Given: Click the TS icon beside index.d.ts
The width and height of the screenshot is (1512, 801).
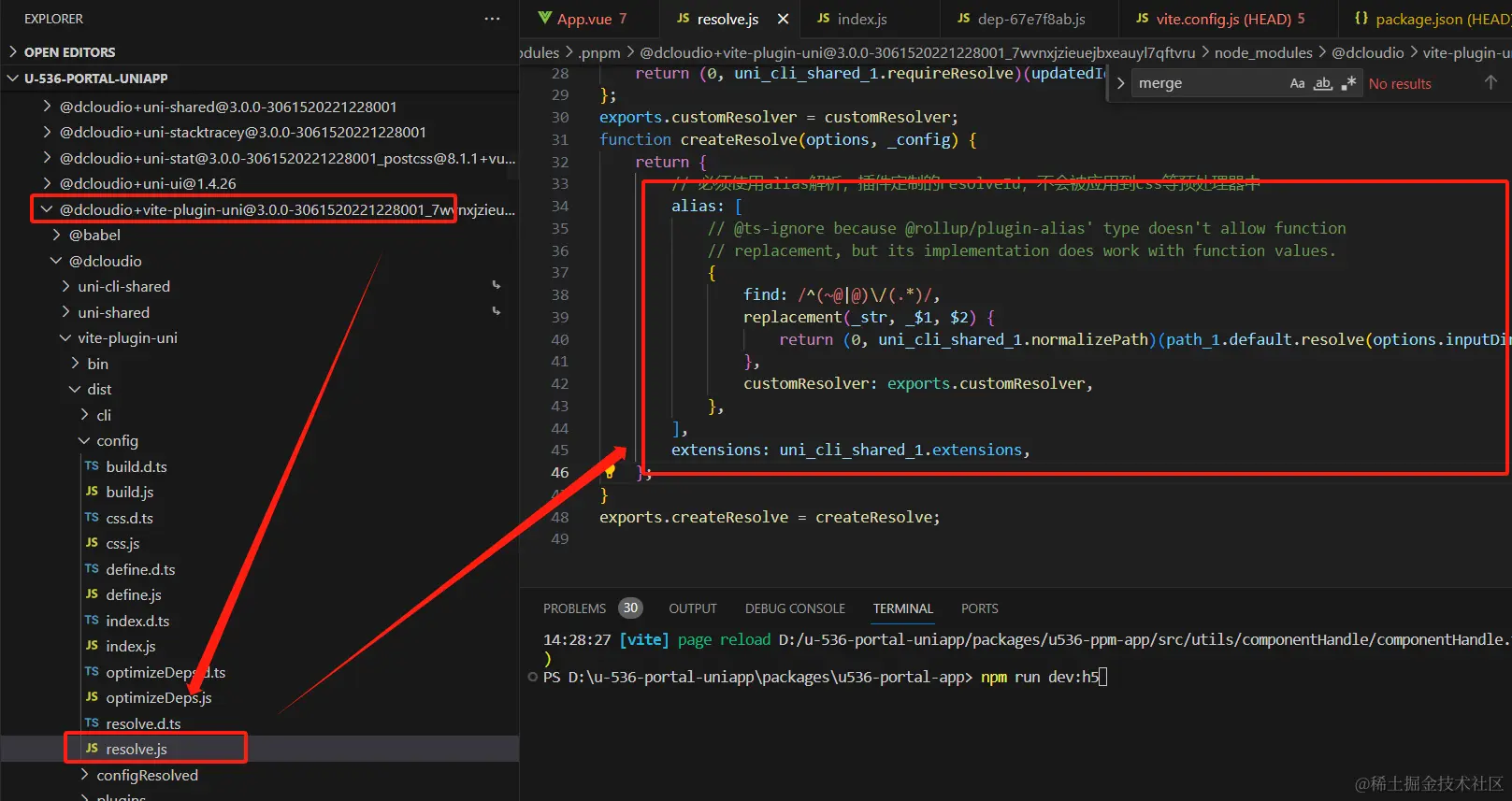Looking at the screenshot, I should point(92,621).
